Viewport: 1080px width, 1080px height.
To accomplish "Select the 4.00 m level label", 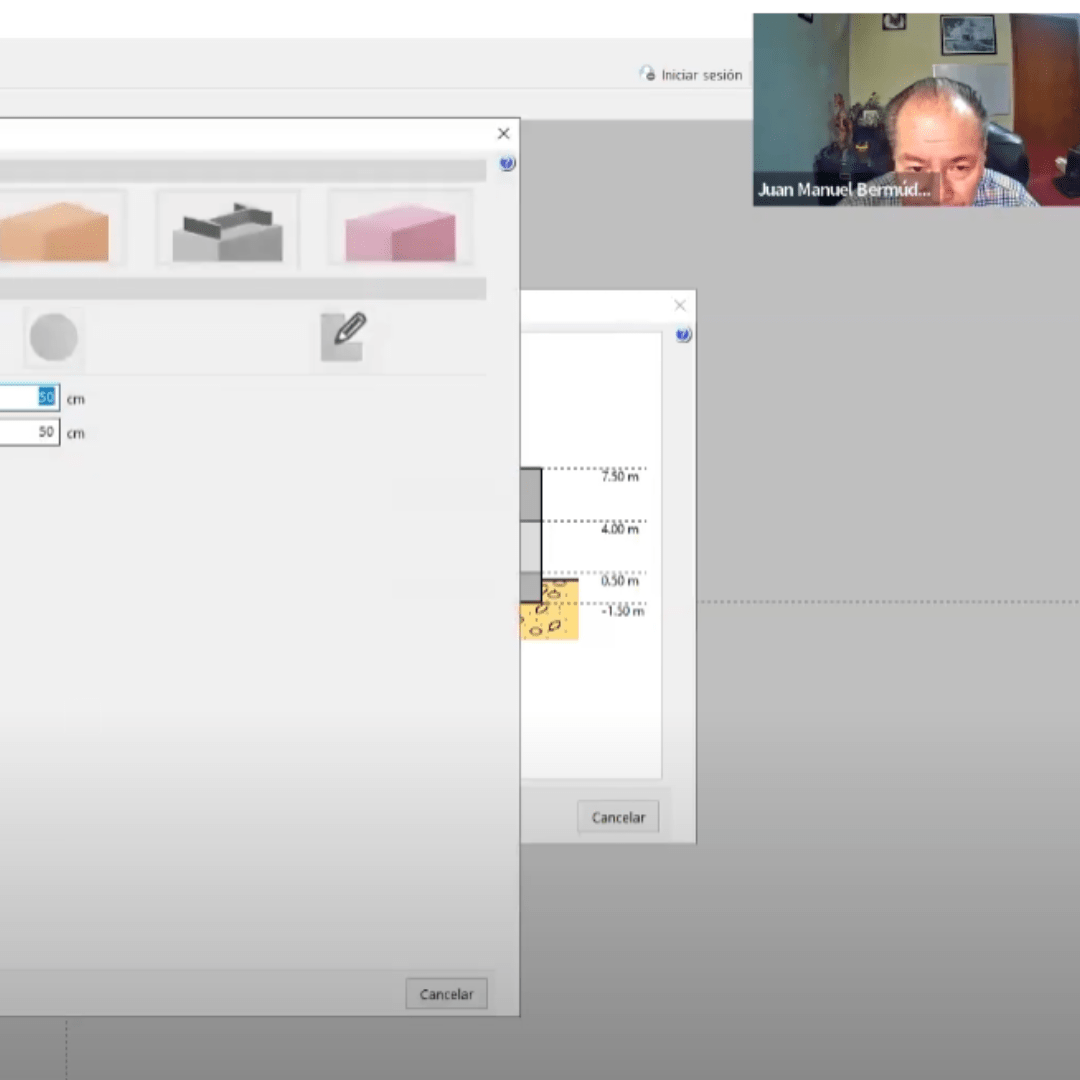I will pyautogui.click(x=620, y=529).
